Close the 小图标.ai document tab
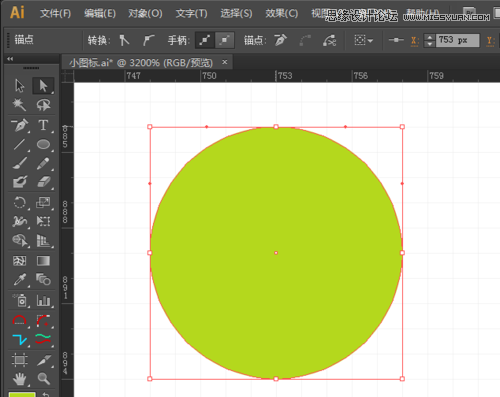Viewport: 500px width, 397px height. click(225, 62)
